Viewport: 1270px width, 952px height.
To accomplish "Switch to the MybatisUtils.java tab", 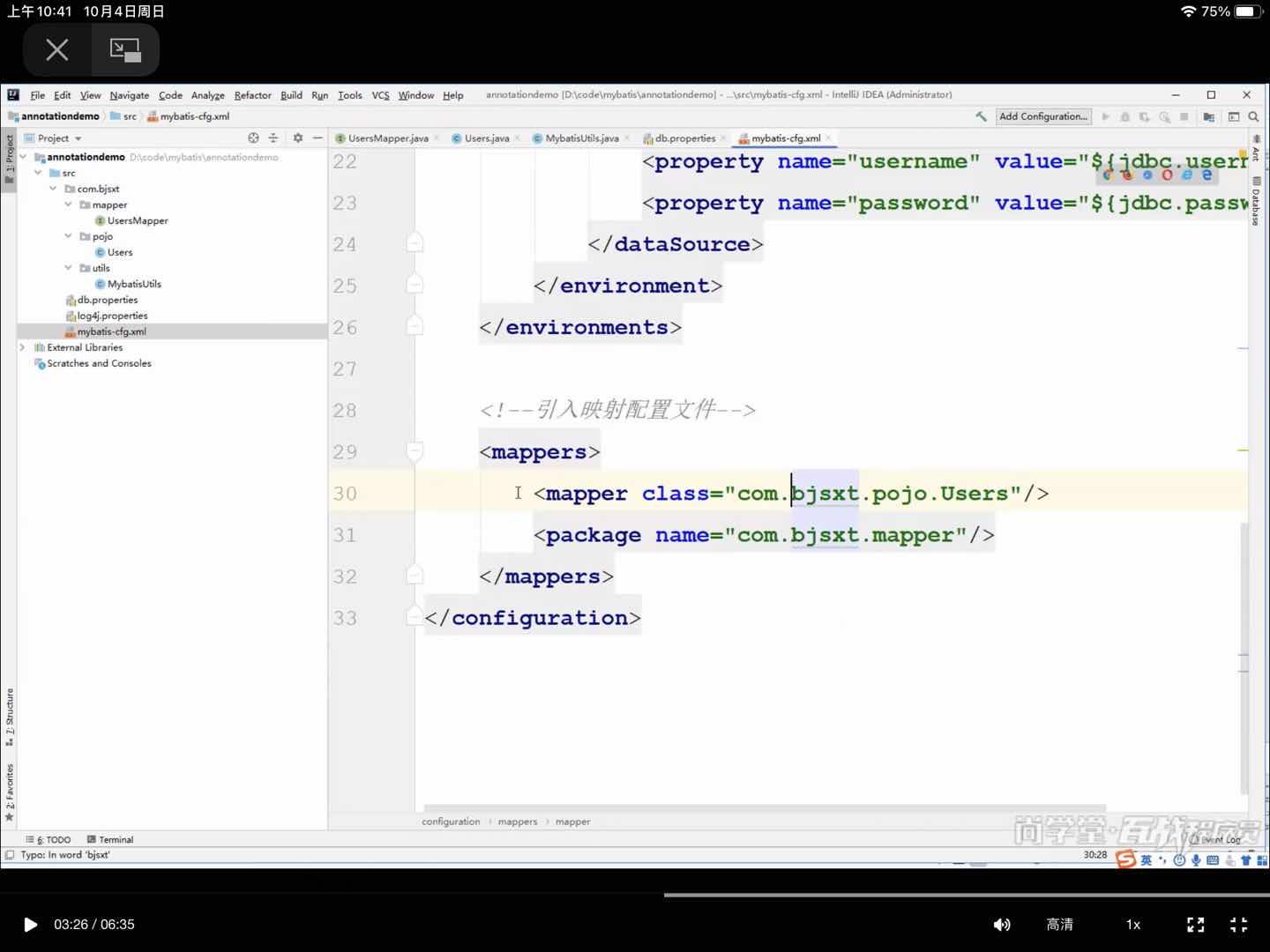I will pos(582,138).
